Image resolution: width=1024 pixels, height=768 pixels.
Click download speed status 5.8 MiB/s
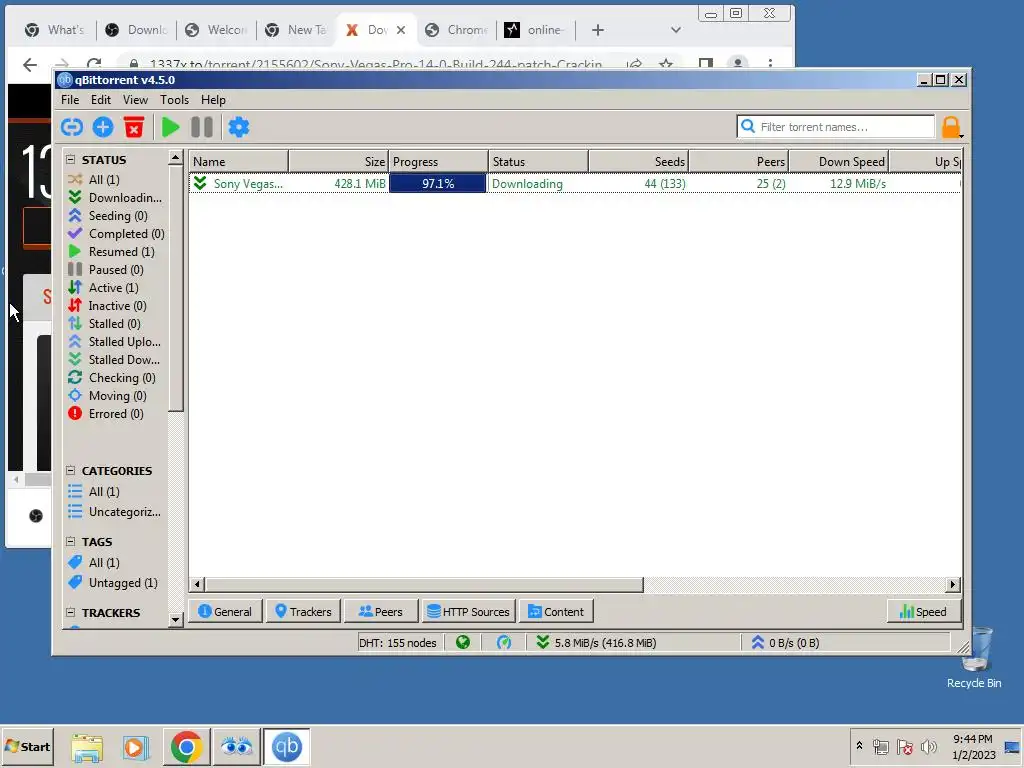coord(596,643)
